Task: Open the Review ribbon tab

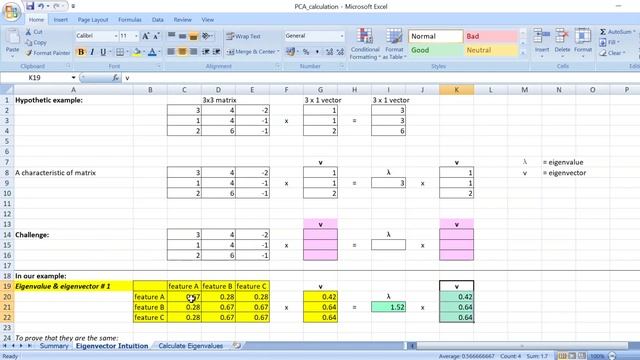Action: pos(182,20)
